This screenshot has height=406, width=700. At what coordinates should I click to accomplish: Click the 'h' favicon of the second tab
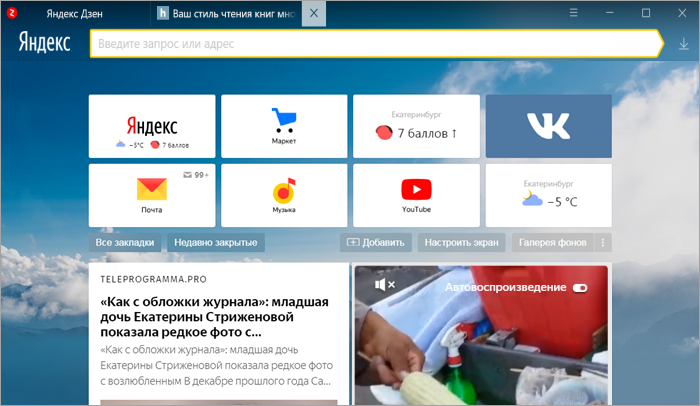point(162,13)
